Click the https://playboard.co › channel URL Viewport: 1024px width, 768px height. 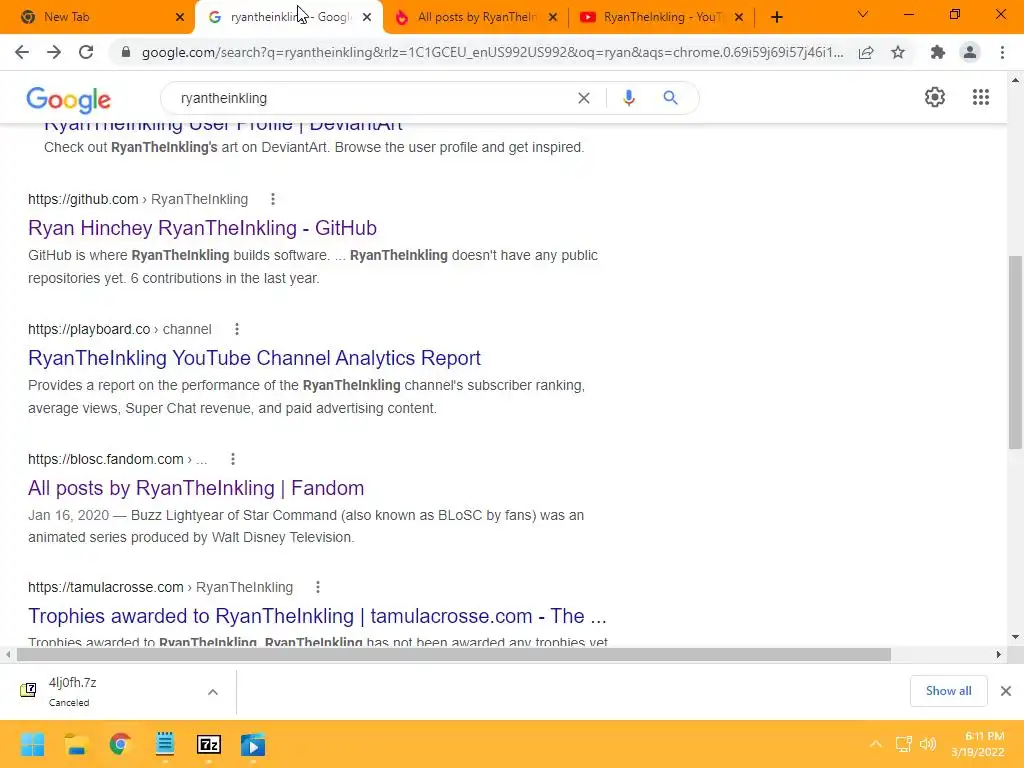(120, 329)
